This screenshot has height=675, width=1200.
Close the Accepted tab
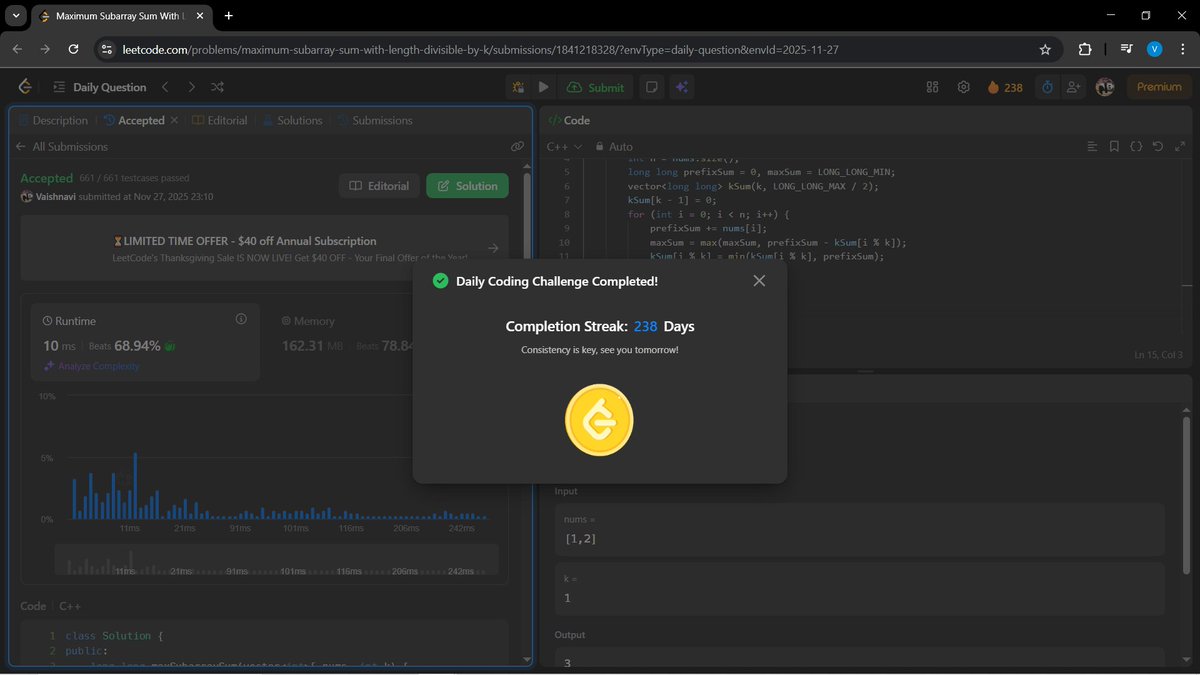point(174,120)
